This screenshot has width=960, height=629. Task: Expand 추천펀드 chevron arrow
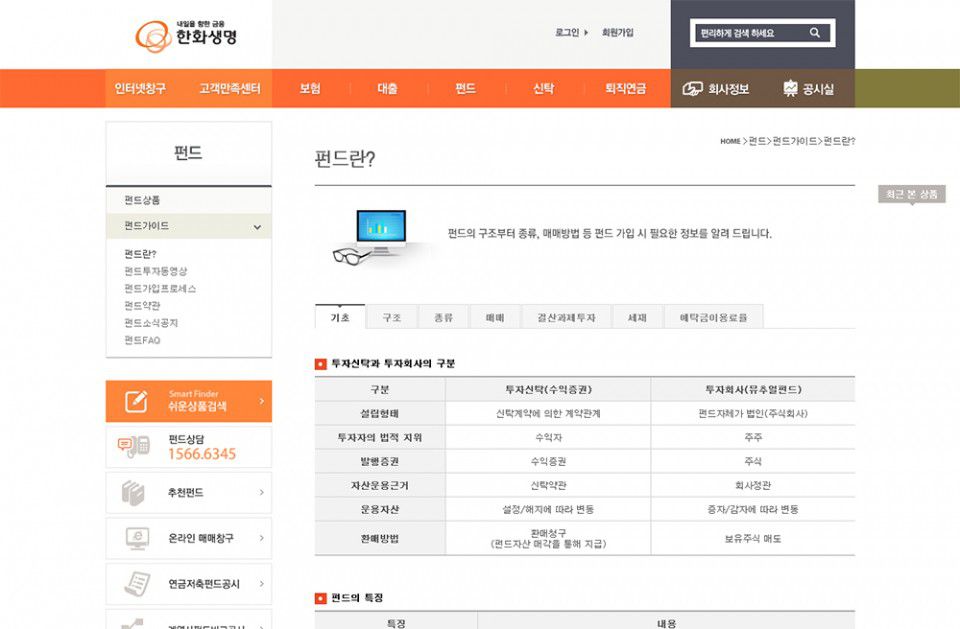pos(261,492)
